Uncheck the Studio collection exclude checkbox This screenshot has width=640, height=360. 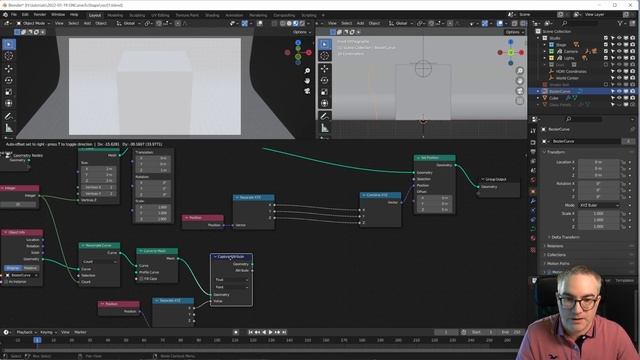(x=606, y=38)
